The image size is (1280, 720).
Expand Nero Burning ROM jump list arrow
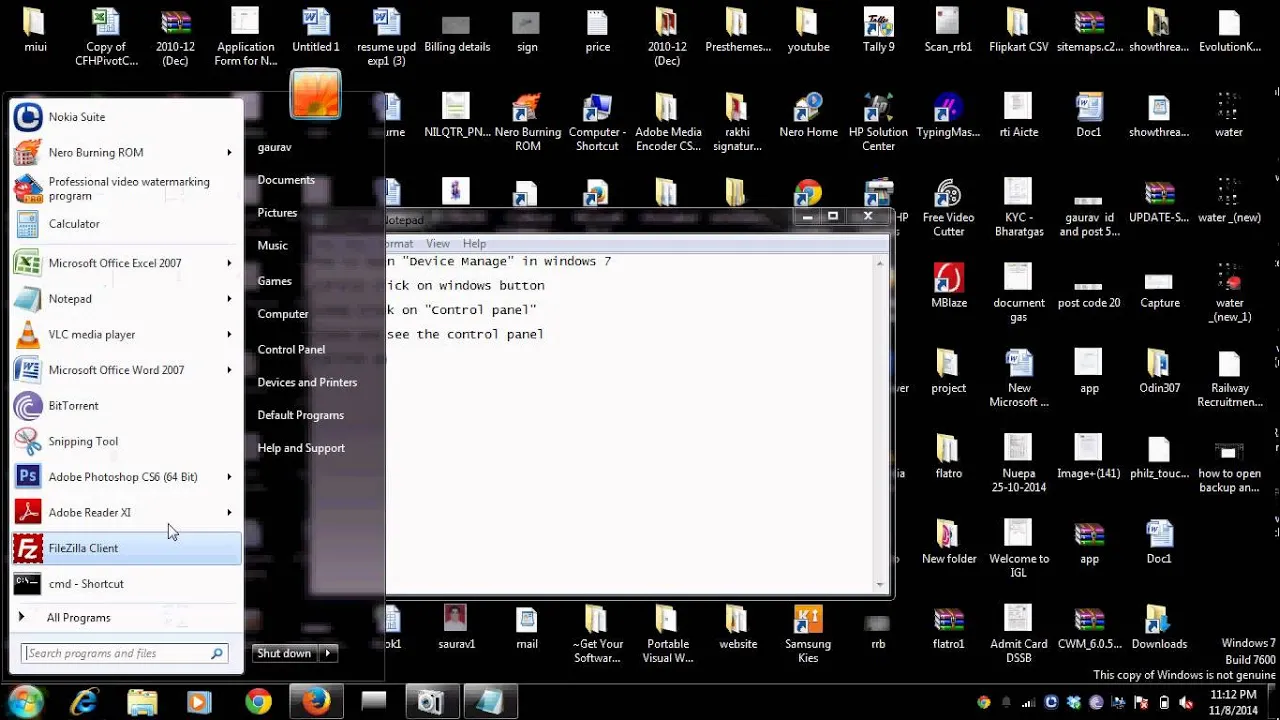[x=229, y=153]
